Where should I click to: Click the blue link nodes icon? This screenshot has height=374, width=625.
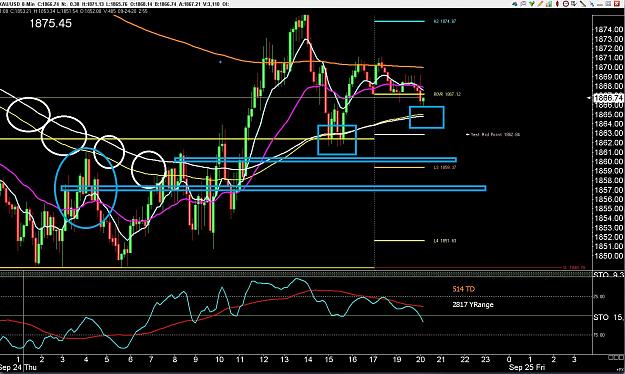(592, 4)
